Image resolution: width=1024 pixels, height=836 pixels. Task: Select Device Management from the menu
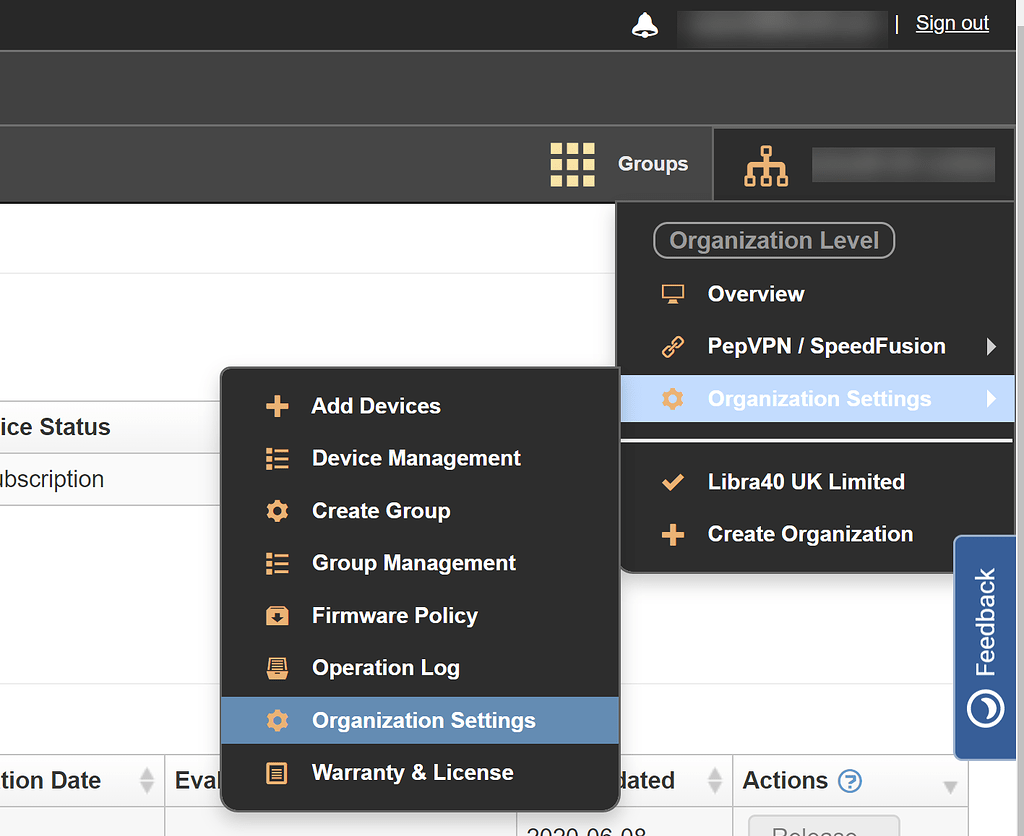pyautogui.click(x=416, y=458)
